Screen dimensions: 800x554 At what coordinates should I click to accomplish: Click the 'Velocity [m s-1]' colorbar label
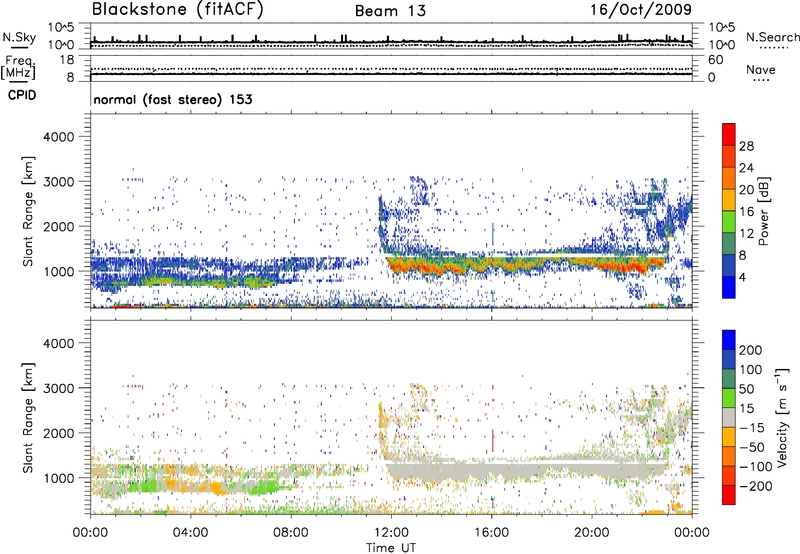[782, 417]
